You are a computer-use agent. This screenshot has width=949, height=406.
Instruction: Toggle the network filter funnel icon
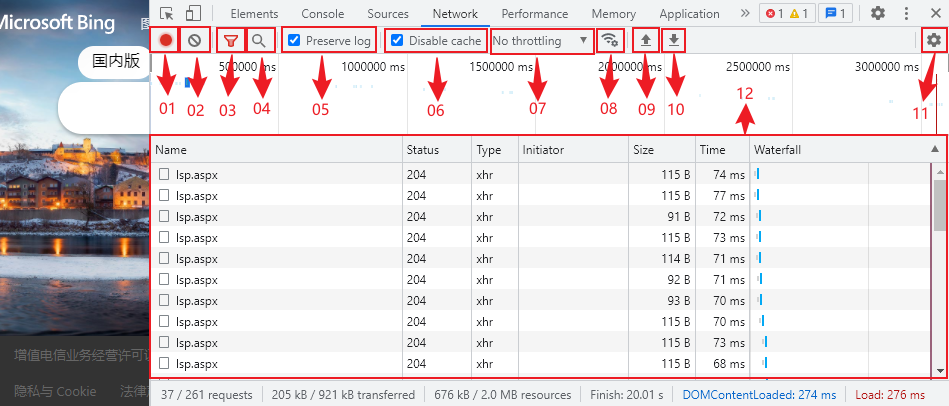coord(230,41)
